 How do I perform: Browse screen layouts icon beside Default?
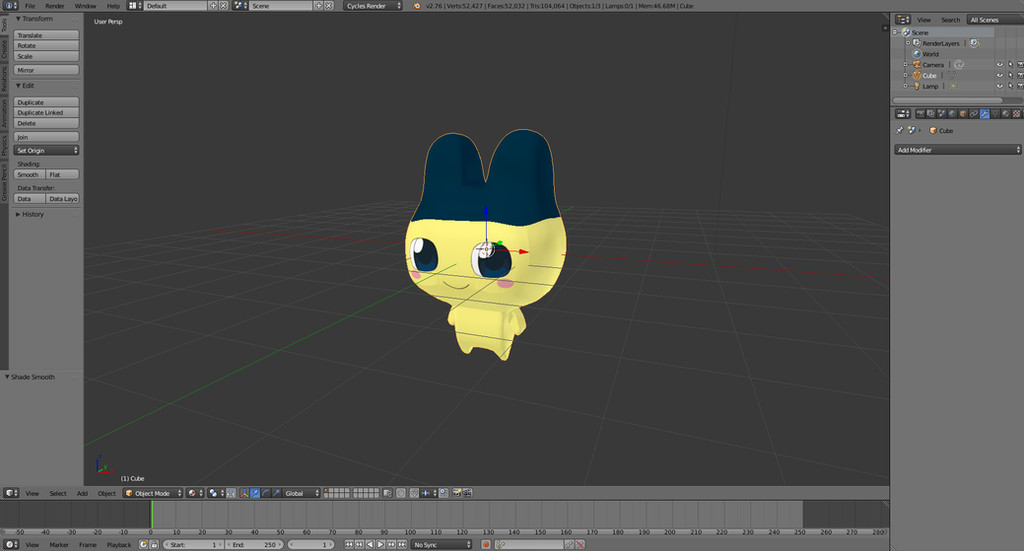pyautogui.click(x=134, y=5)
